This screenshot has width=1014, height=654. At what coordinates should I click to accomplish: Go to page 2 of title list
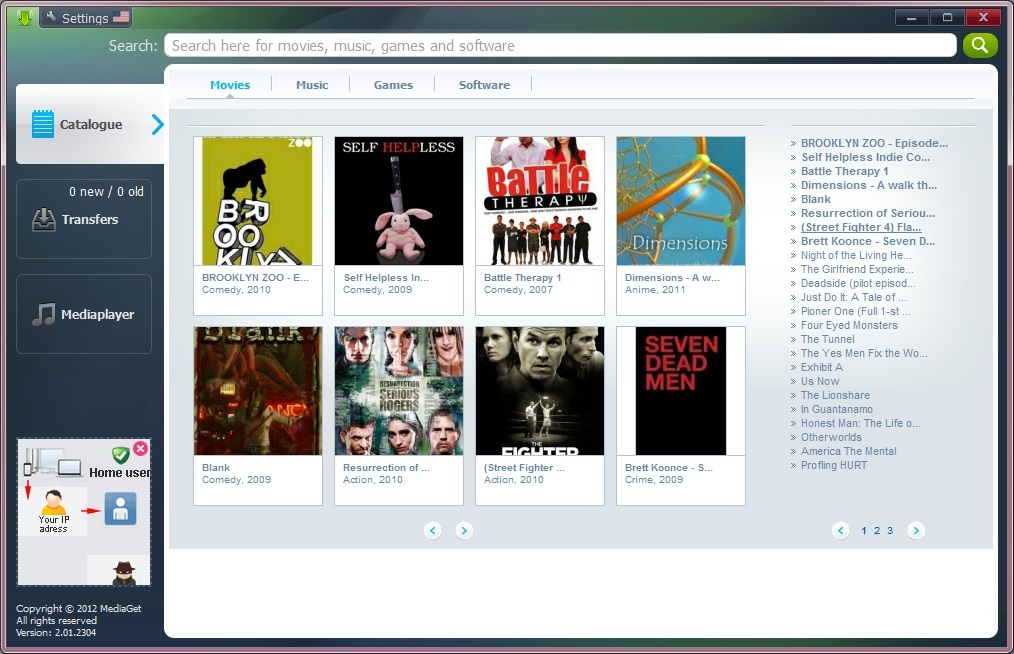coord(877,530)
